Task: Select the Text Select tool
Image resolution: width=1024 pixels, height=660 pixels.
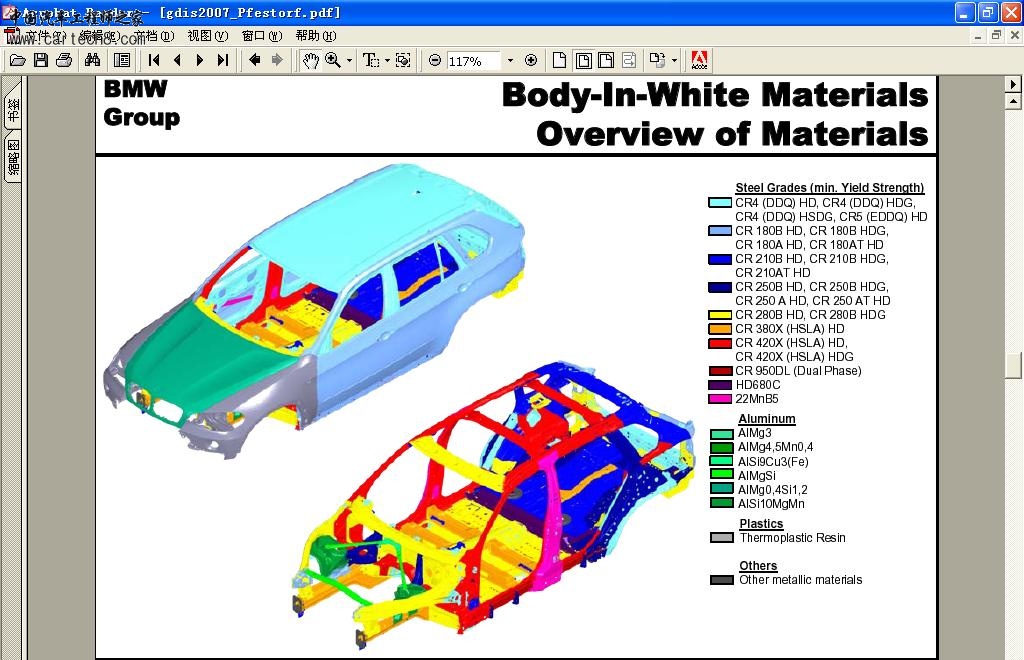Action: coord(371,61)
